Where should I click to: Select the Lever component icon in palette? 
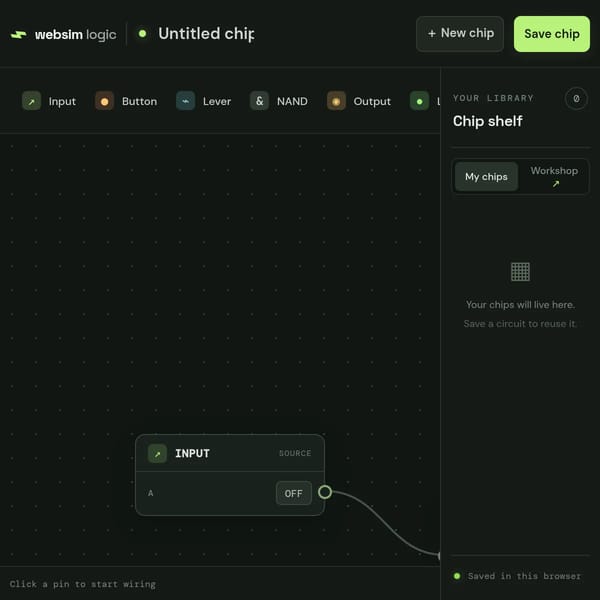(186, 101)
